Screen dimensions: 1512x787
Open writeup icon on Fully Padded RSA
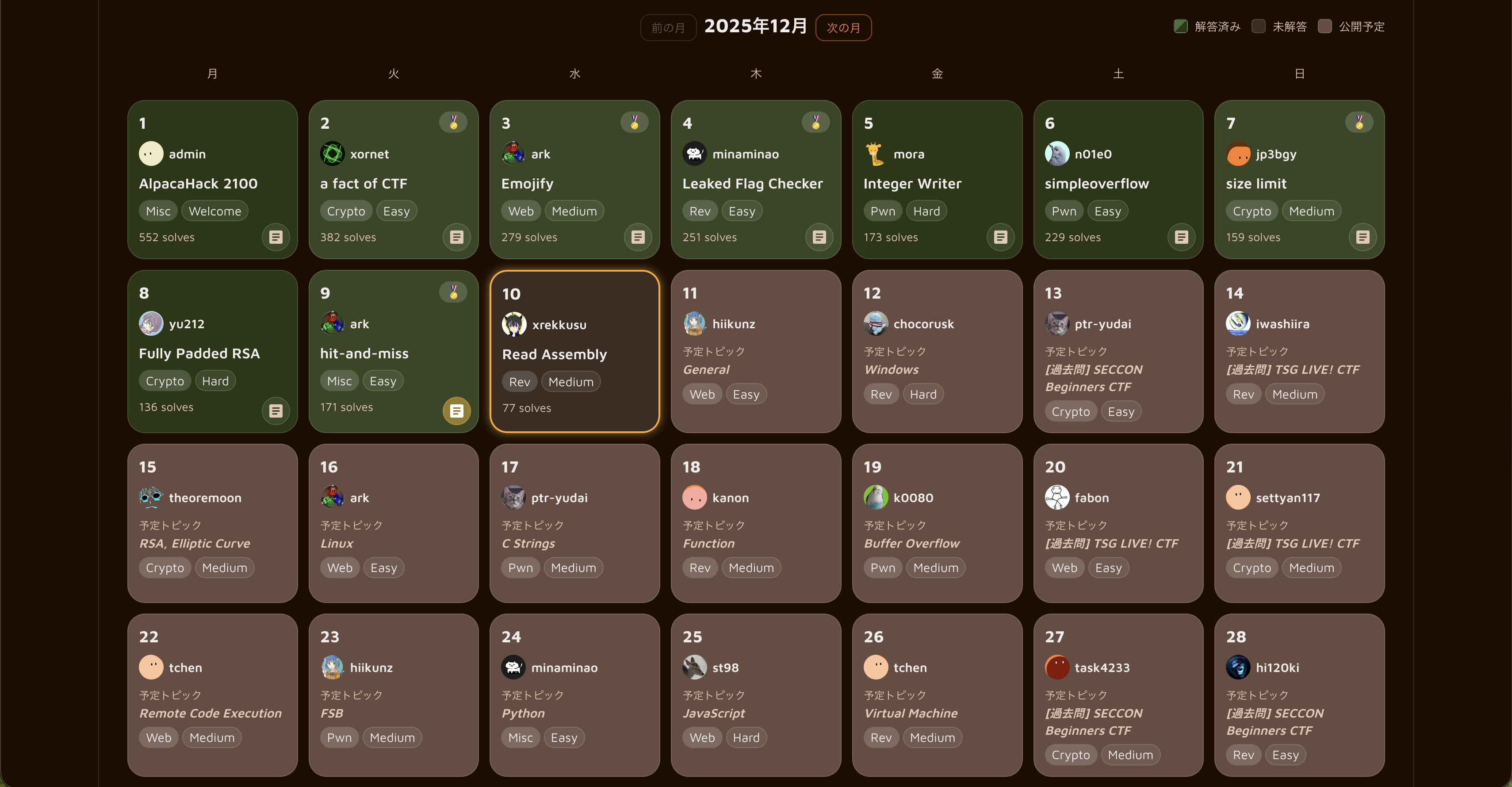[275, 411]
